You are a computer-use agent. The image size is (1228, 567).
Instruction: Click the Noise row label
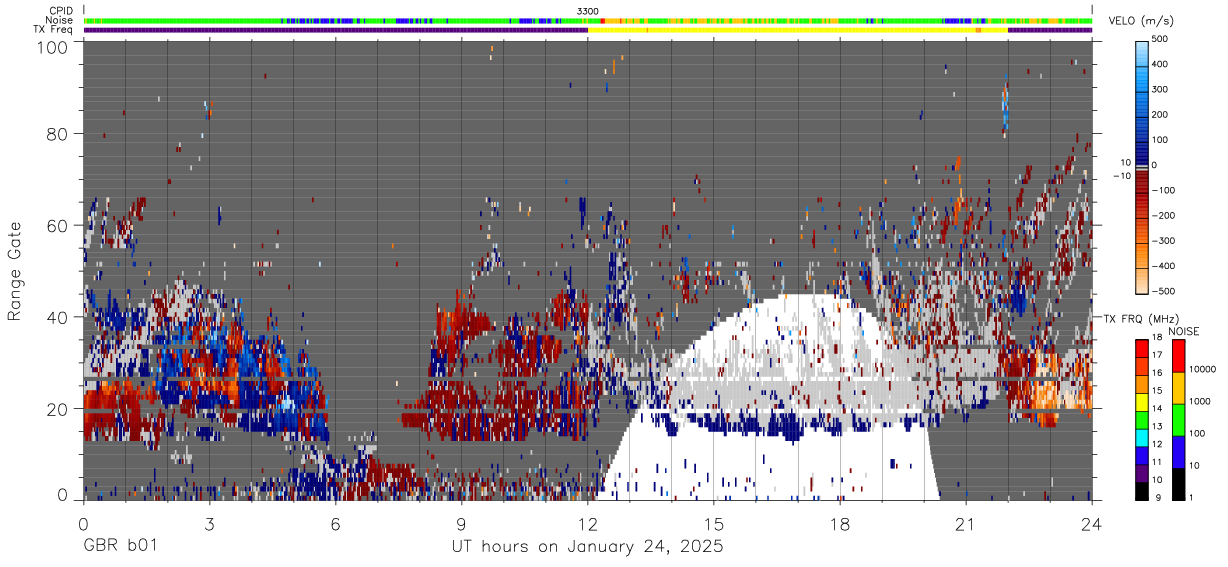tap(59, 20)
